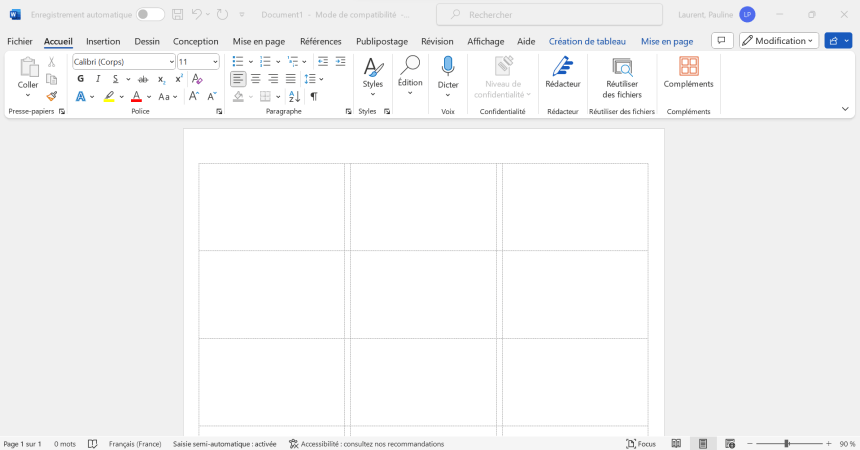Click the blue share button
Screen dimensions: 860x450
pyautogui.click(x=838, y=41)
